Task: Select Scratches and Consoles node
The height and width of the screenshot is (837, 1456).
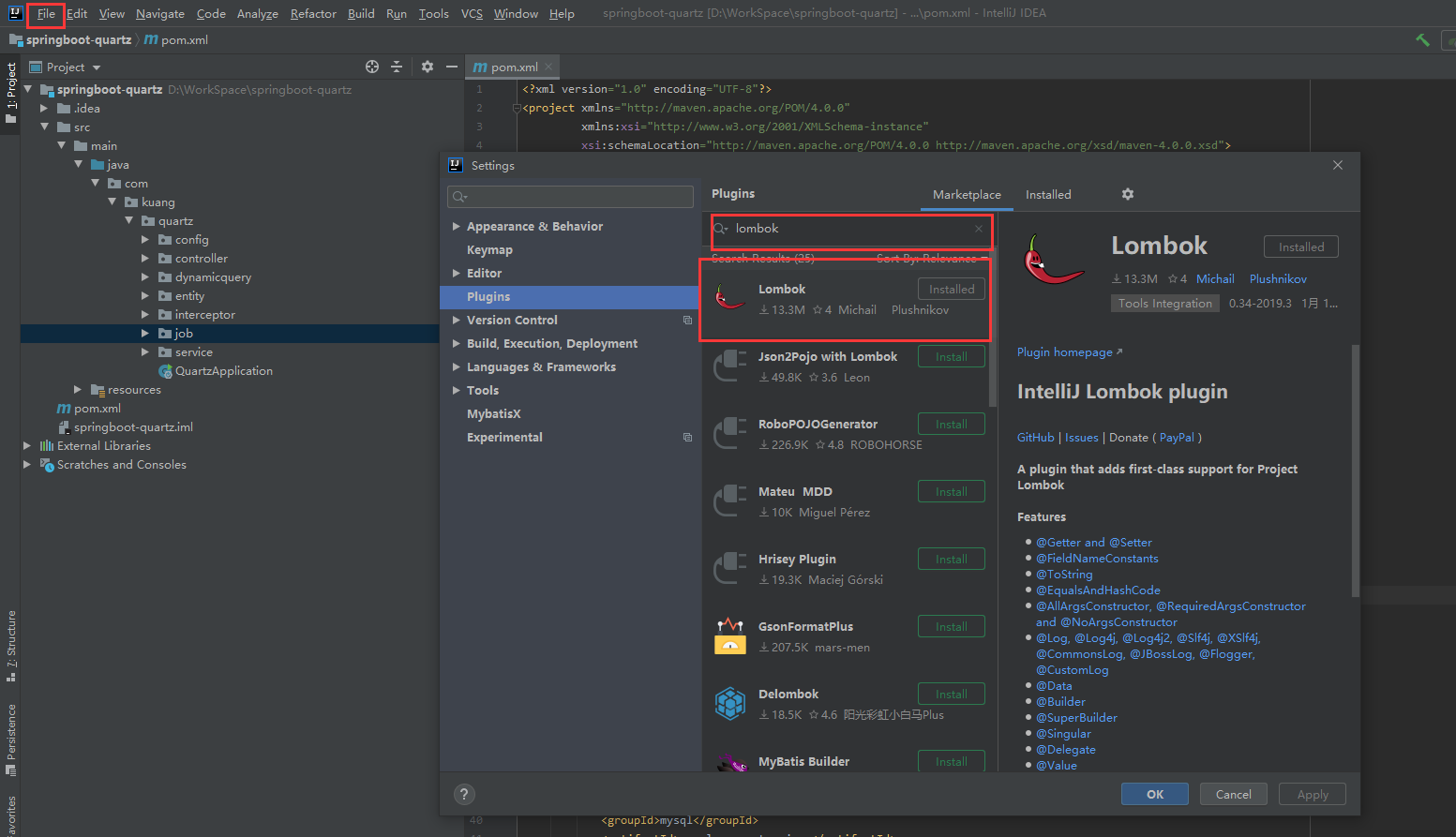Action: pos(122,465)
